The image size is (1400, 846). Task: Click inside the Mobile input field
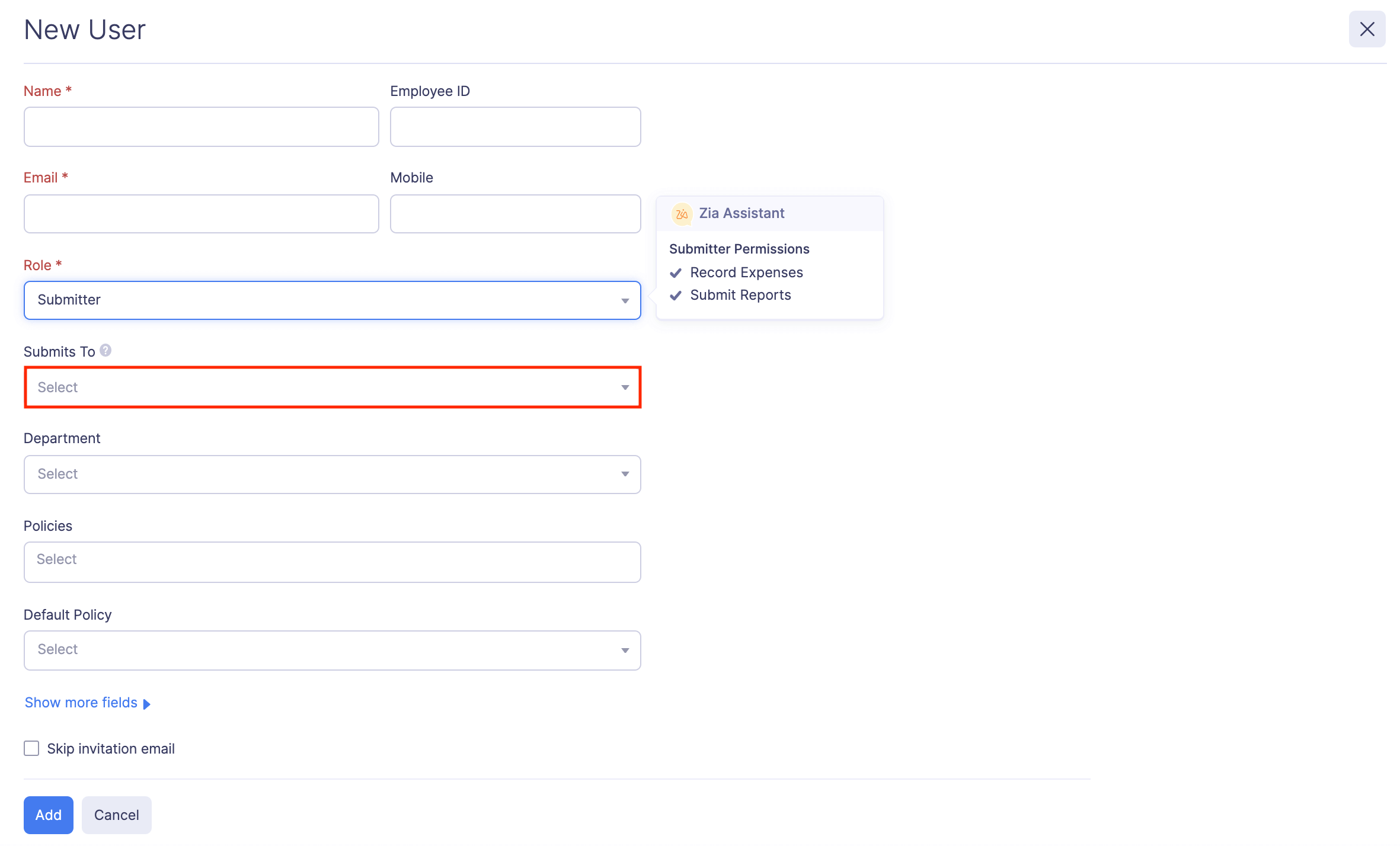coord(514,213)
